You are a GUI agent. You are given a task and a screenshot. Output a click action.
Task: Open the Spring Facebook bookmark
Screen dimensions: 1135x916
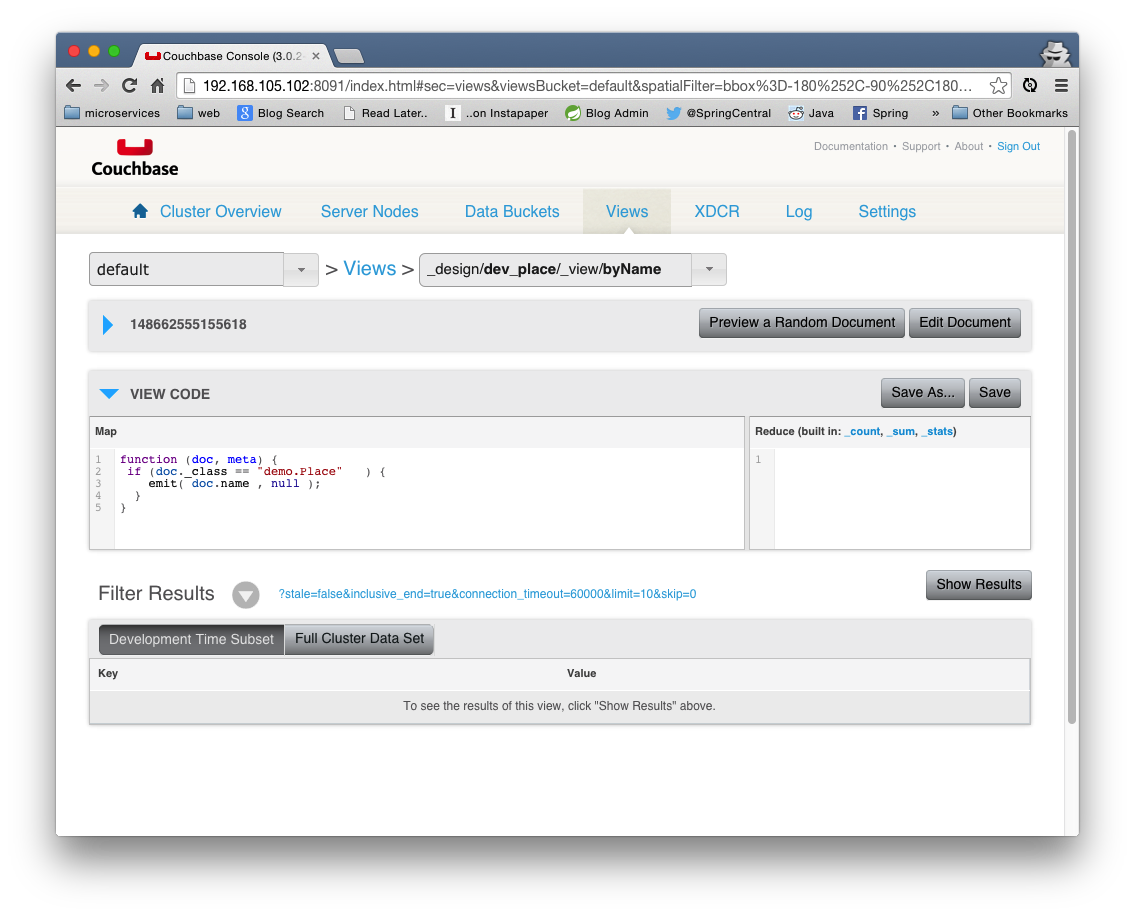click(880, 113)
